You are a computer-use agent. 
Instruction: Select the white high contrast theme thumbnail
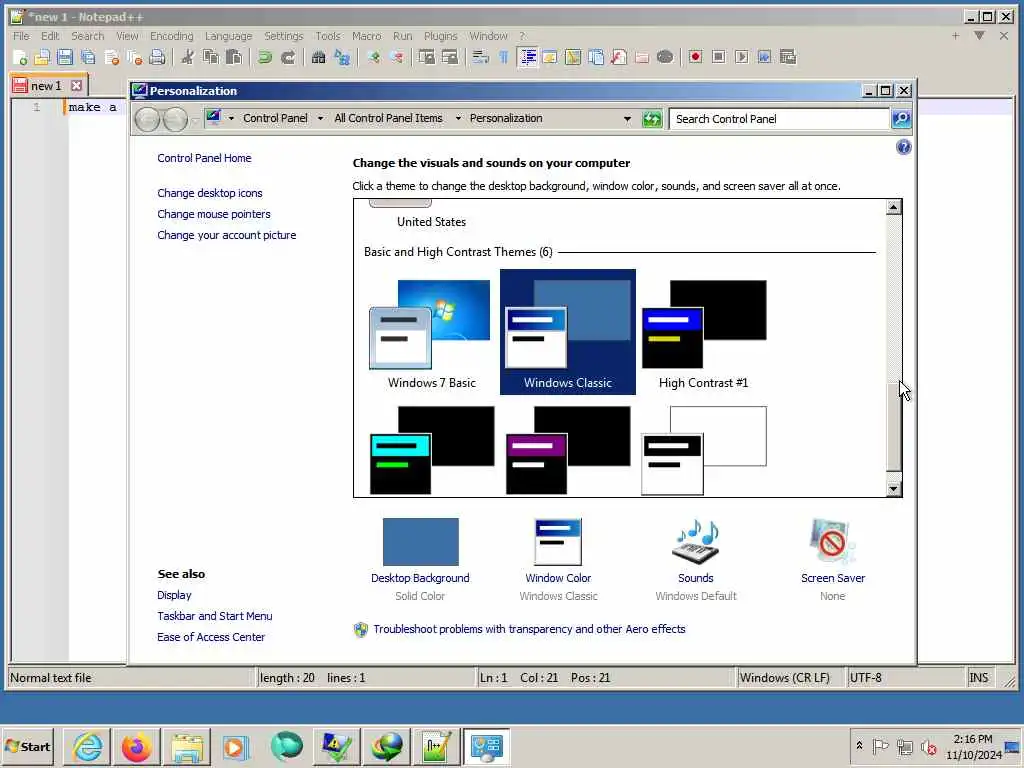(703, 450)
